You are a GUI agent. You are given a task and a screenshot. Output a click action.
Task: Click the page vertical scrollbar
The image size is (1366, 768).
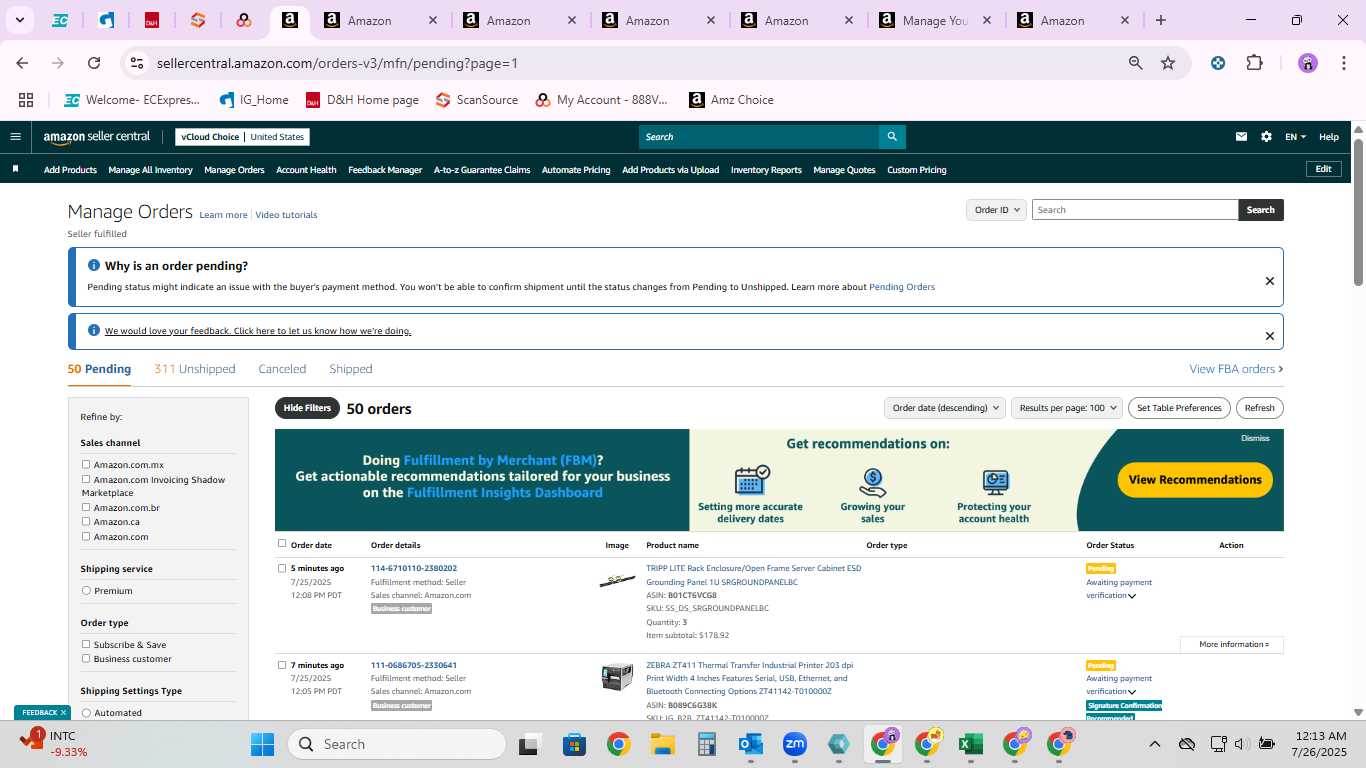(x=1358, y=210)
